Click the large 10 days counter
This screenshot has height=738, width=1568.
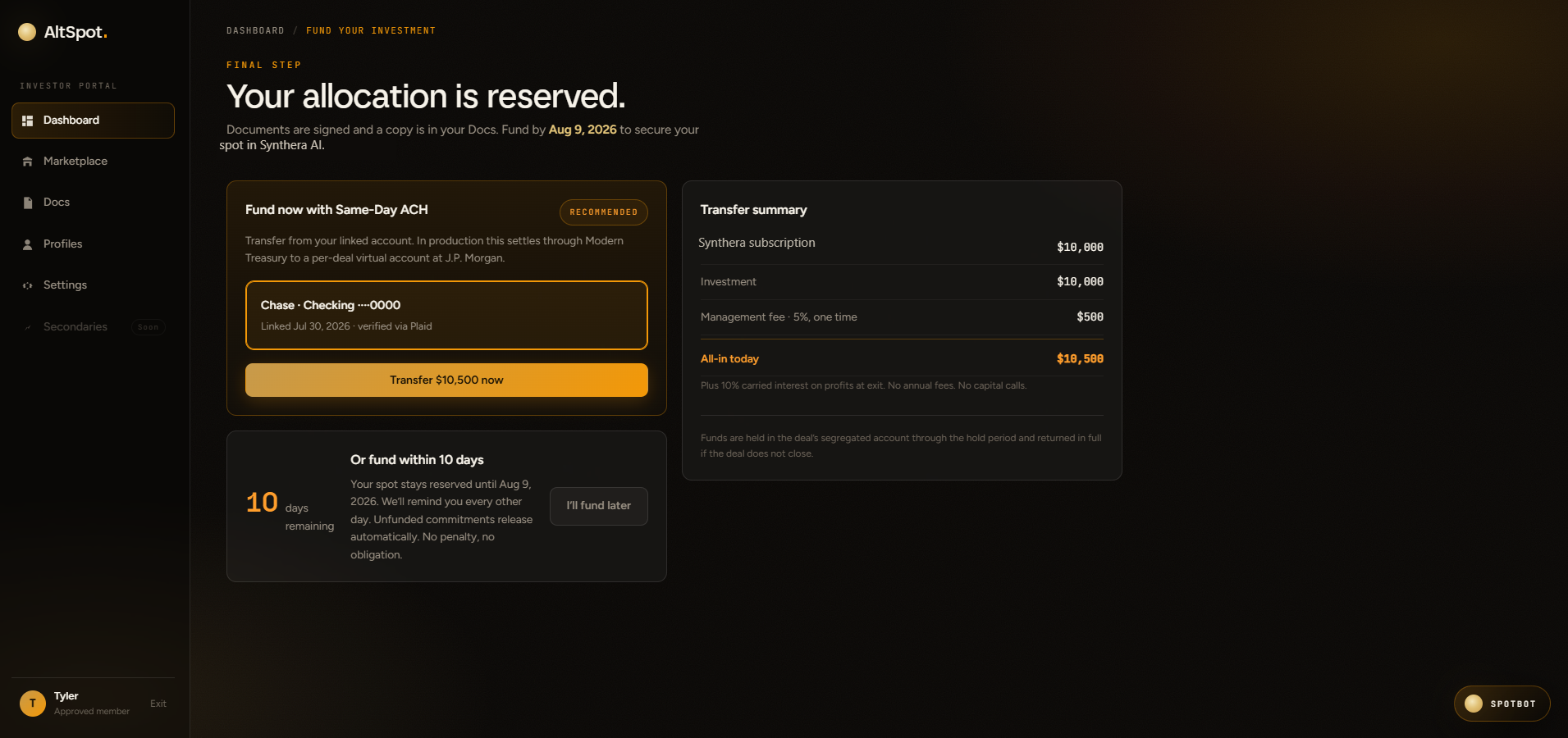pos(262,502)
